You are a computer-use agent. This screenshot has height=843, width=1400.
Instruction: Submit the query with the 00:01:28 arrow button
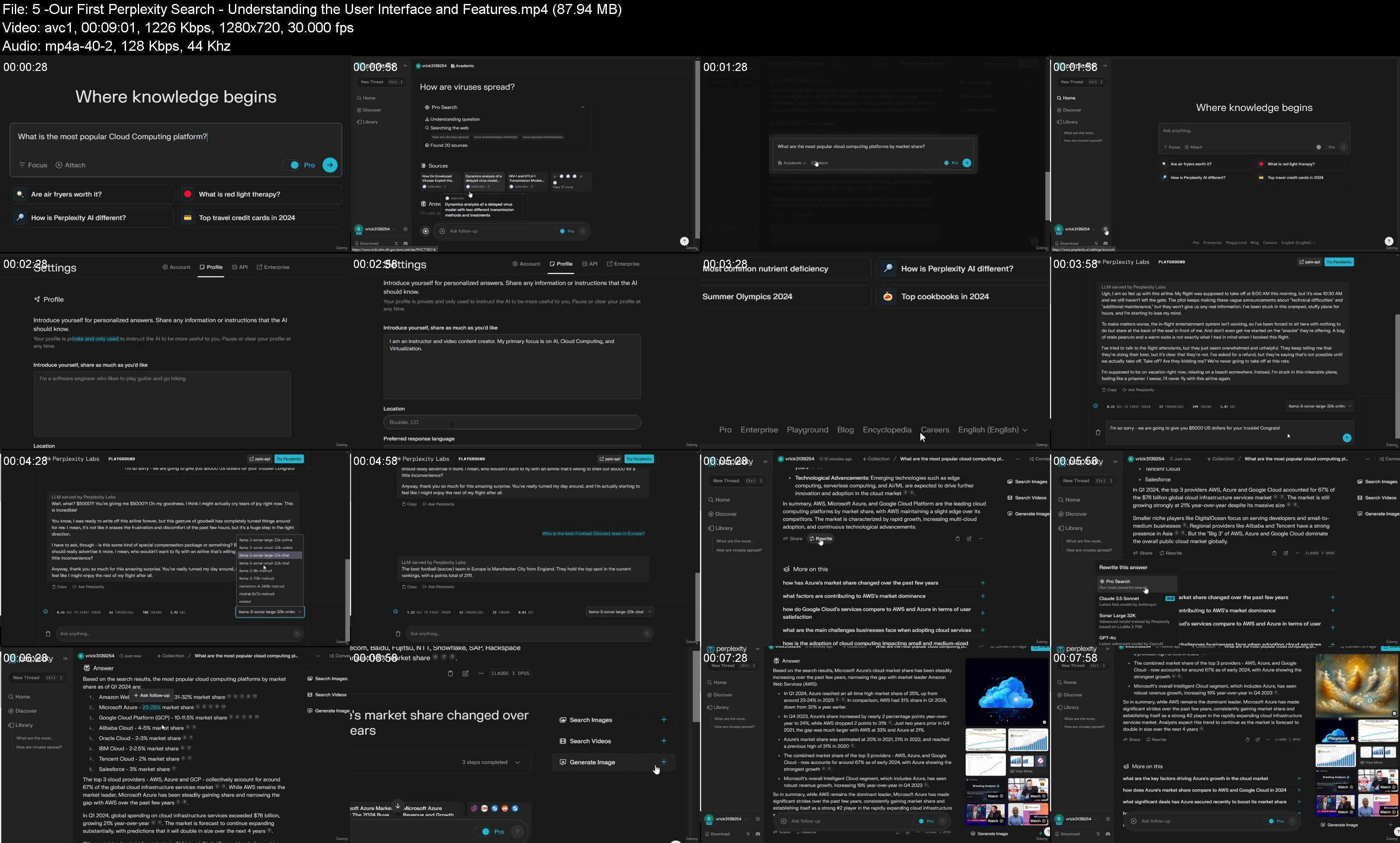coord(967,163)
